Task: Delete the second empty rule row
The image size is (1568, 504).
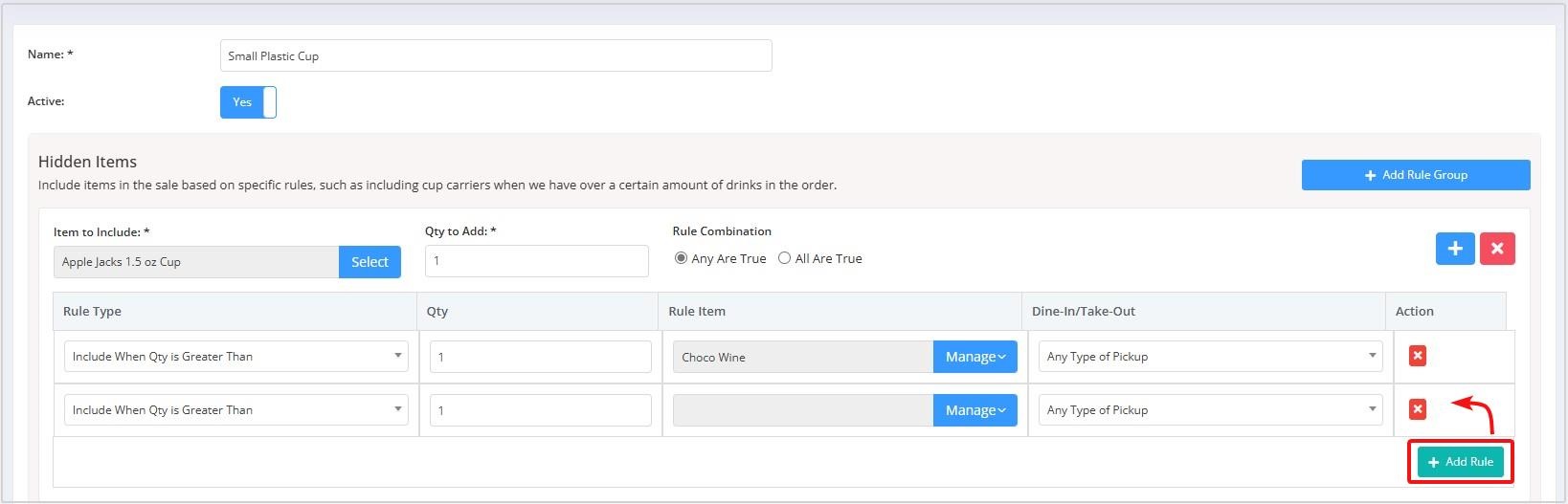Action: click(1418, 409)
